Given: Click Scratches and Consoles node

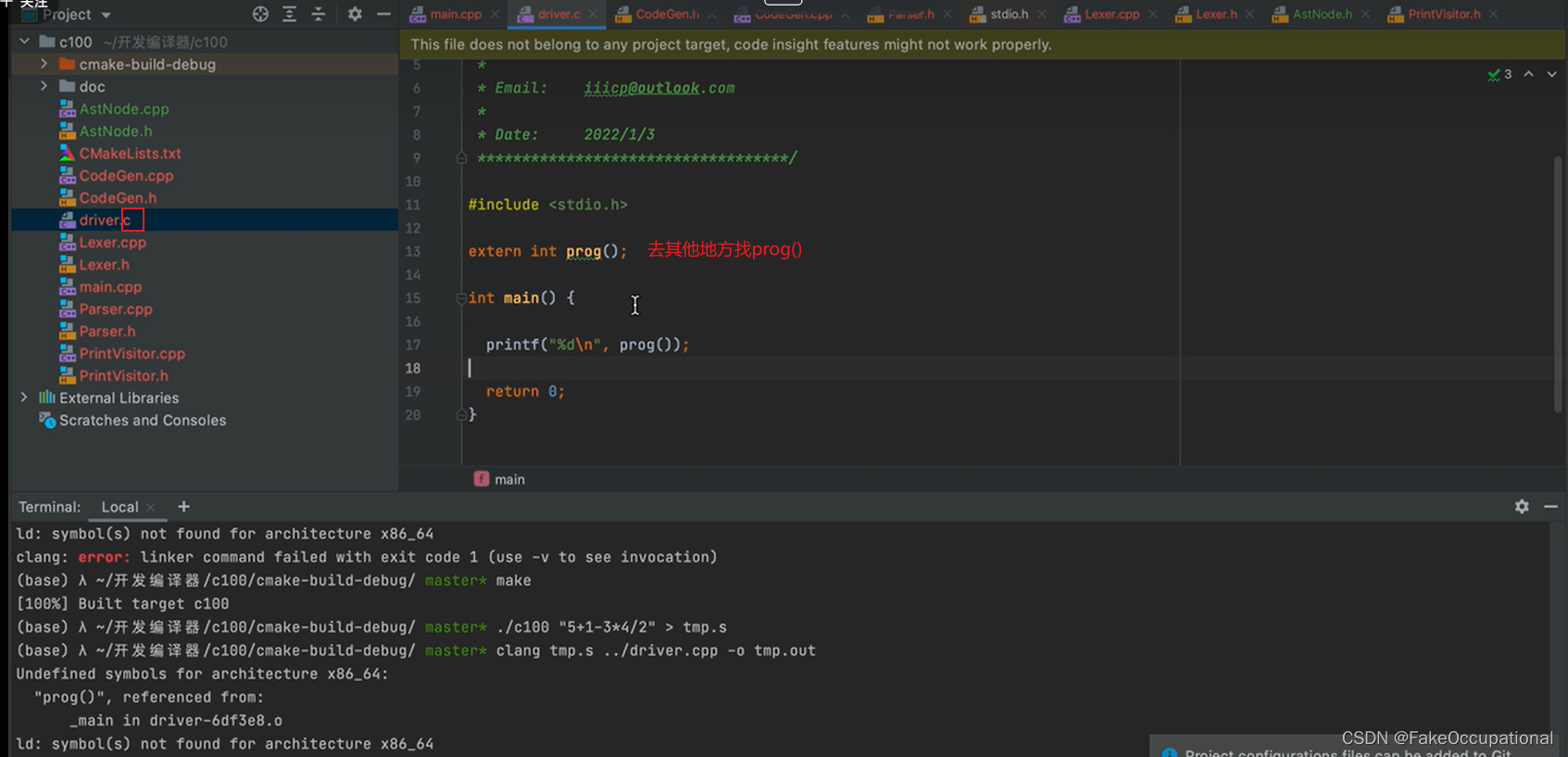Looking at the screenshot, I should (142, 420).
